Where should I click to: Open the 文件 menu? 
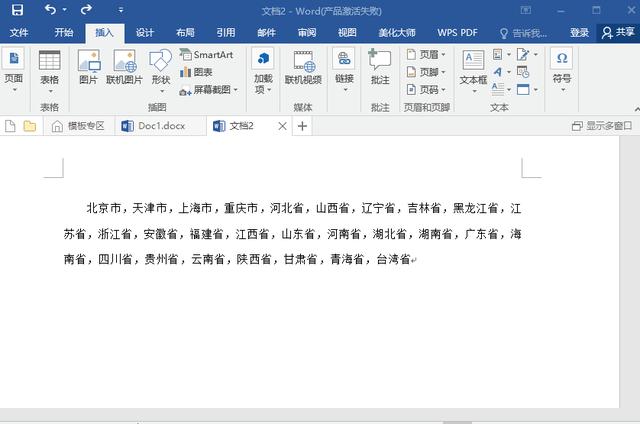coord(19,33)
